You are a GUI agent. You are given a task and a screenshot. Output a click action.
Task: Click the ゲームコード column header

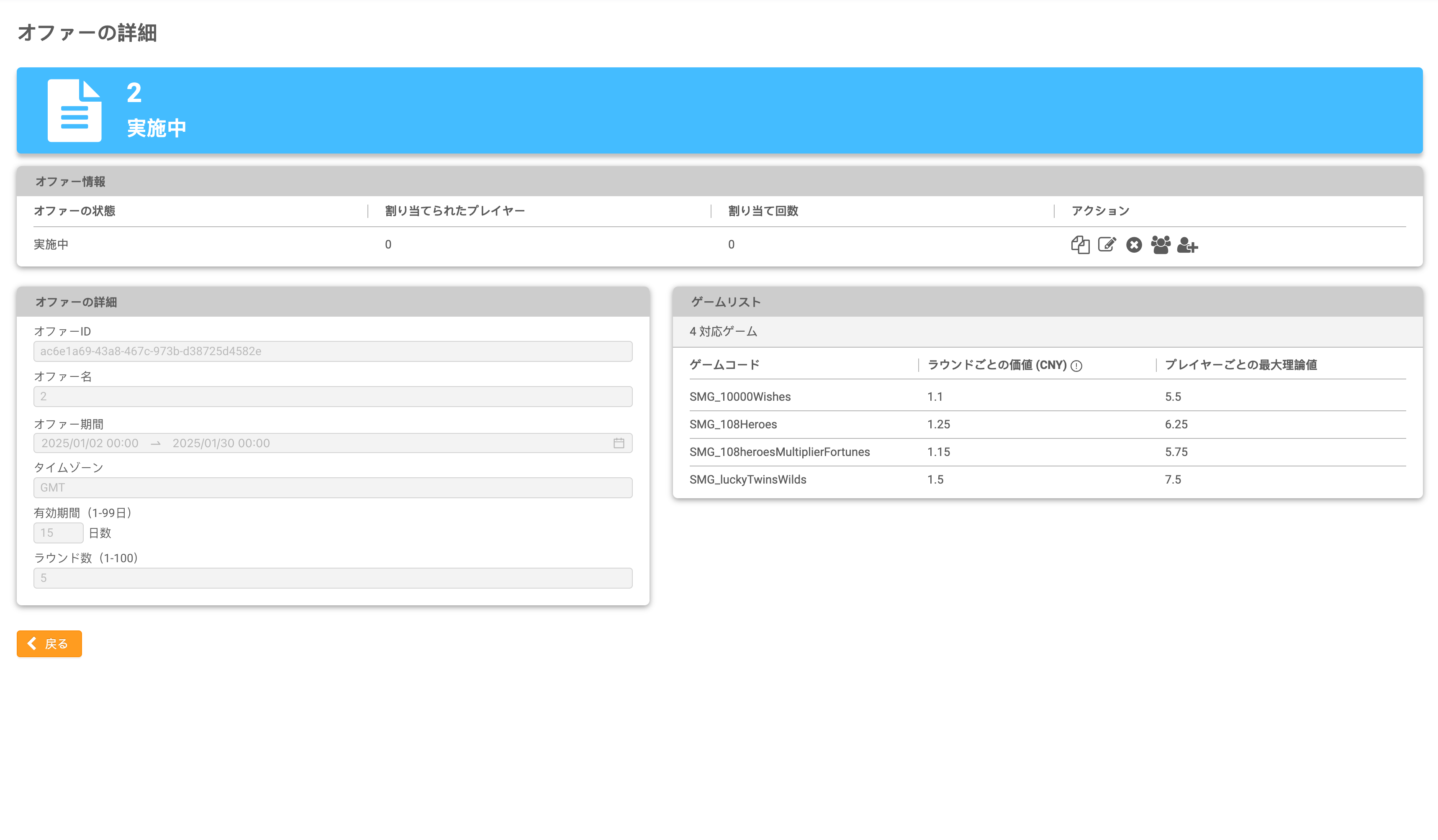click(x=724, y=365)
